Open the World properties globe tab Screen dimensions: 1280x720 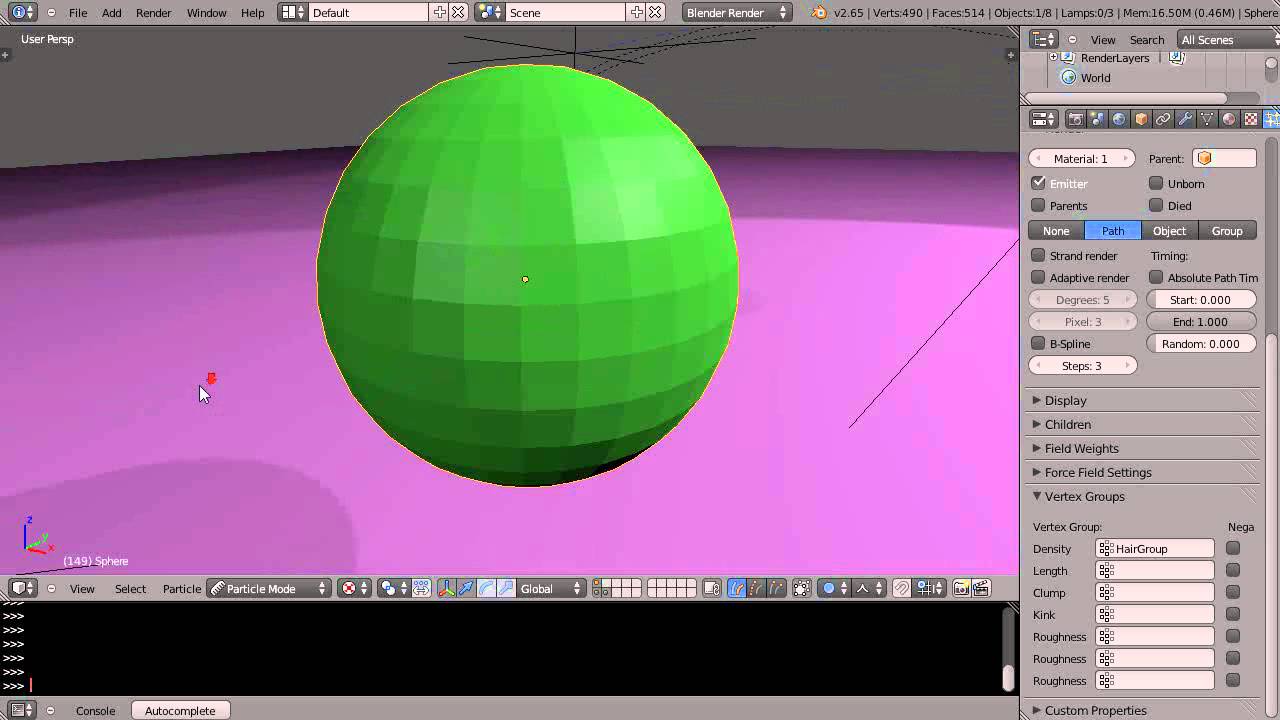[1119, 119]
